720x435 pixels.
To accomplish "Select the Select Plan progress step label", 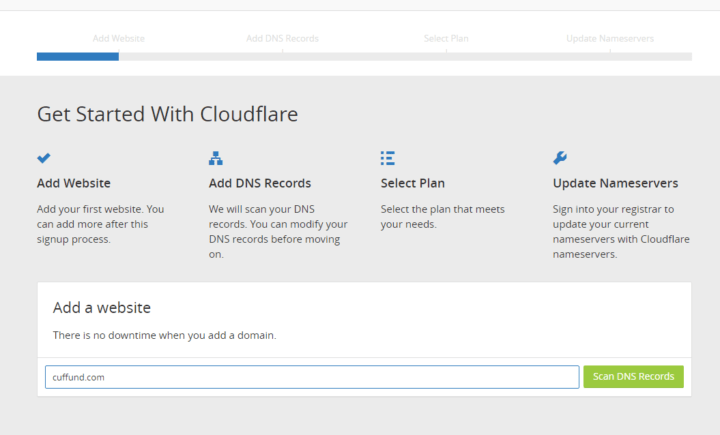I will [446, 39].
